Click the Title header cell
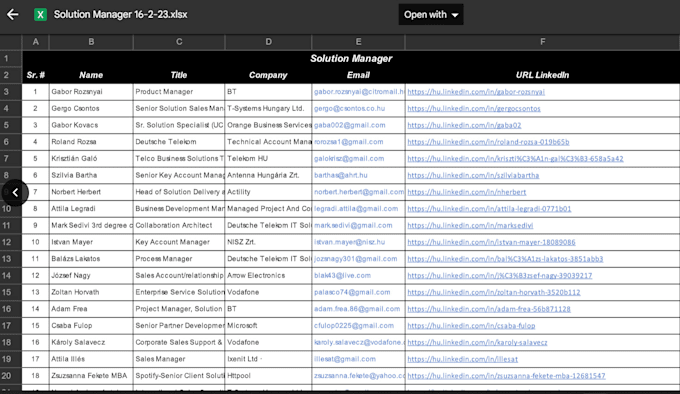This screenshot has width=680, height=394. click(179, 75)
